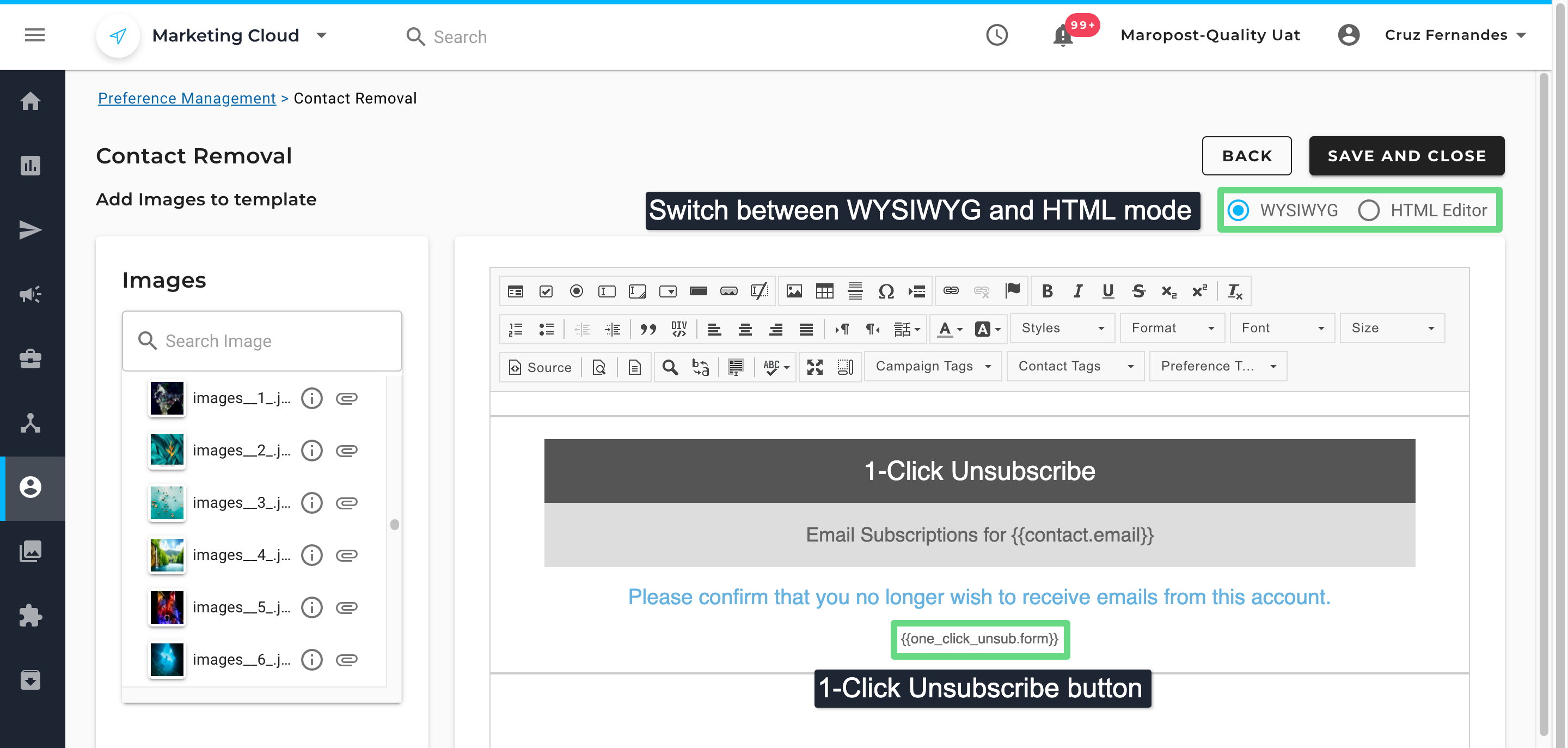The image size is (1568, 748).
Task: Click the block quote icon
Action: pos(648,329)
